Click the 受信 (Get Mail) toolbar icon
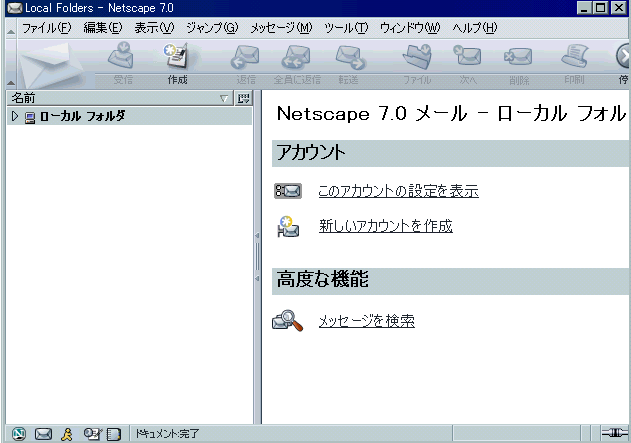 click(x=122, y=56)
